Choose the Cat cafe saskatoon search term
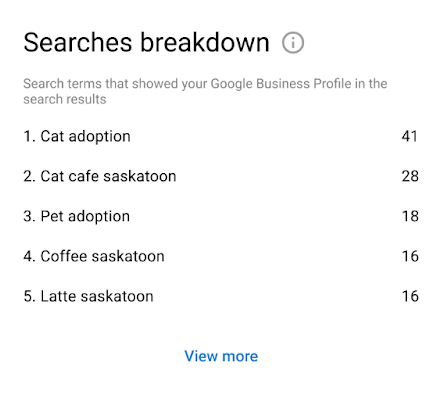 (108, 176)
